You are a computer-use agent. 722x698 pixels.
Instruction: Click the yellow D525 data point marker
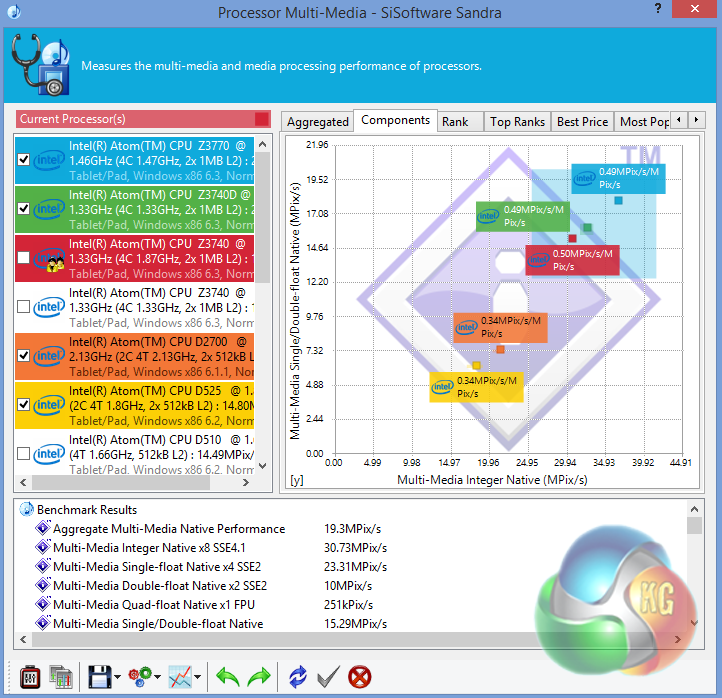click(476, 366)
